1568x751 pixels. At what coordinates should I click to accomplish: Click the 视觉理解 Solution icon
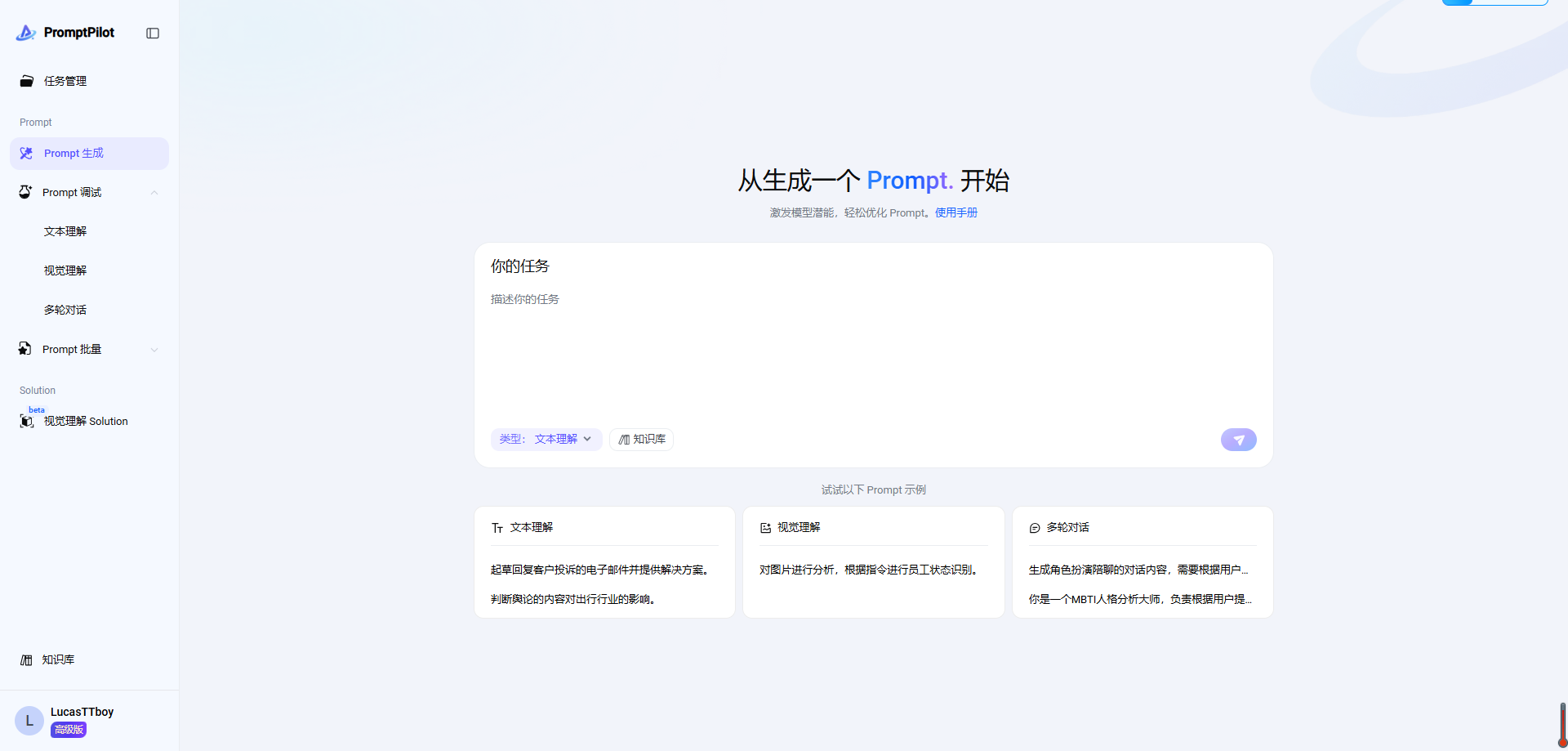(27, 421)
